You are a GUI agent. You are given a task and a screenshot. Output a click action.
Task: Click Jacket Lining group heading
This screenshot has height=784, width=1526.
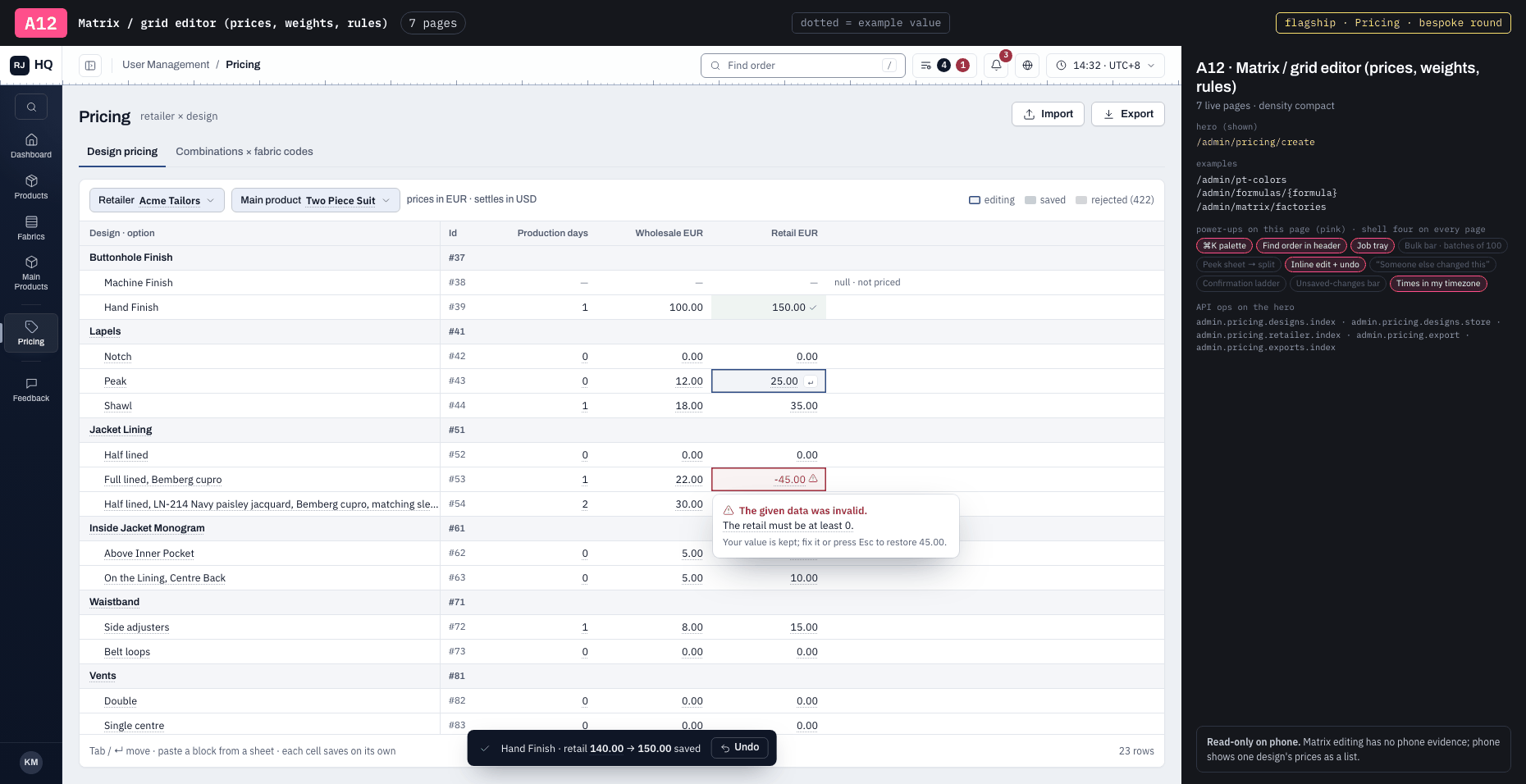tap(121, 430)
